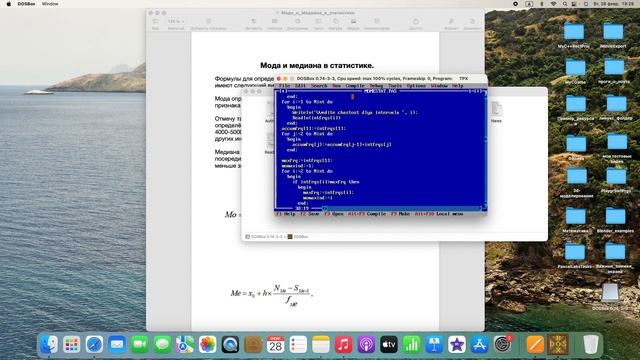Click F2 Save in Pascal status bar
640x360 pixels.
click(309, 214)
